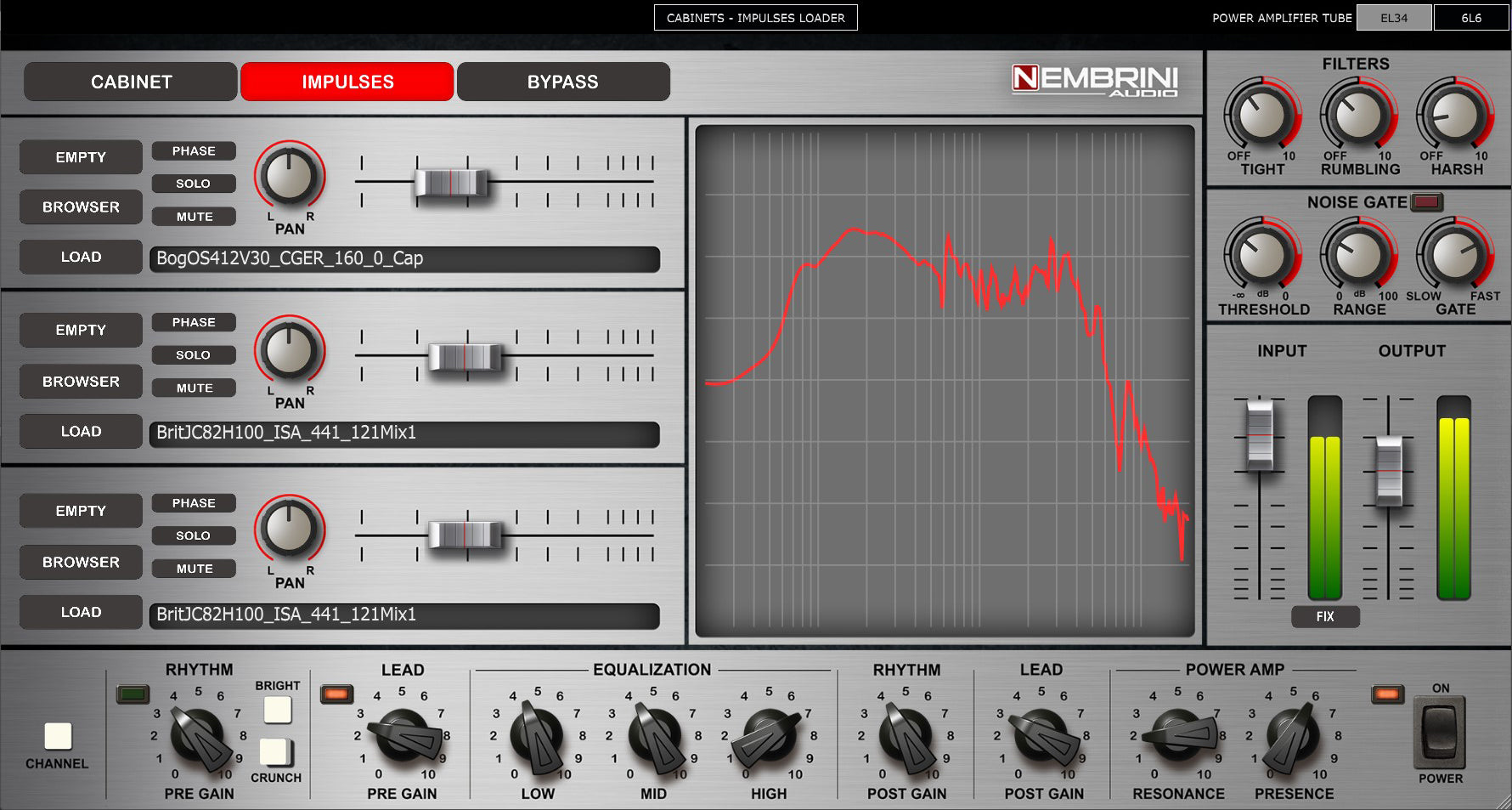1512x810 pixels.
Task: Click the PAN knob of first slot
Action: 290,176
